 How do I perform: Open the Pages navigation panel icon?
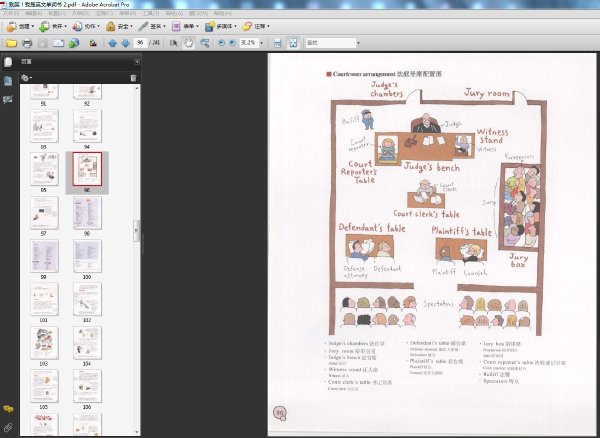click(x=8, y=62)
